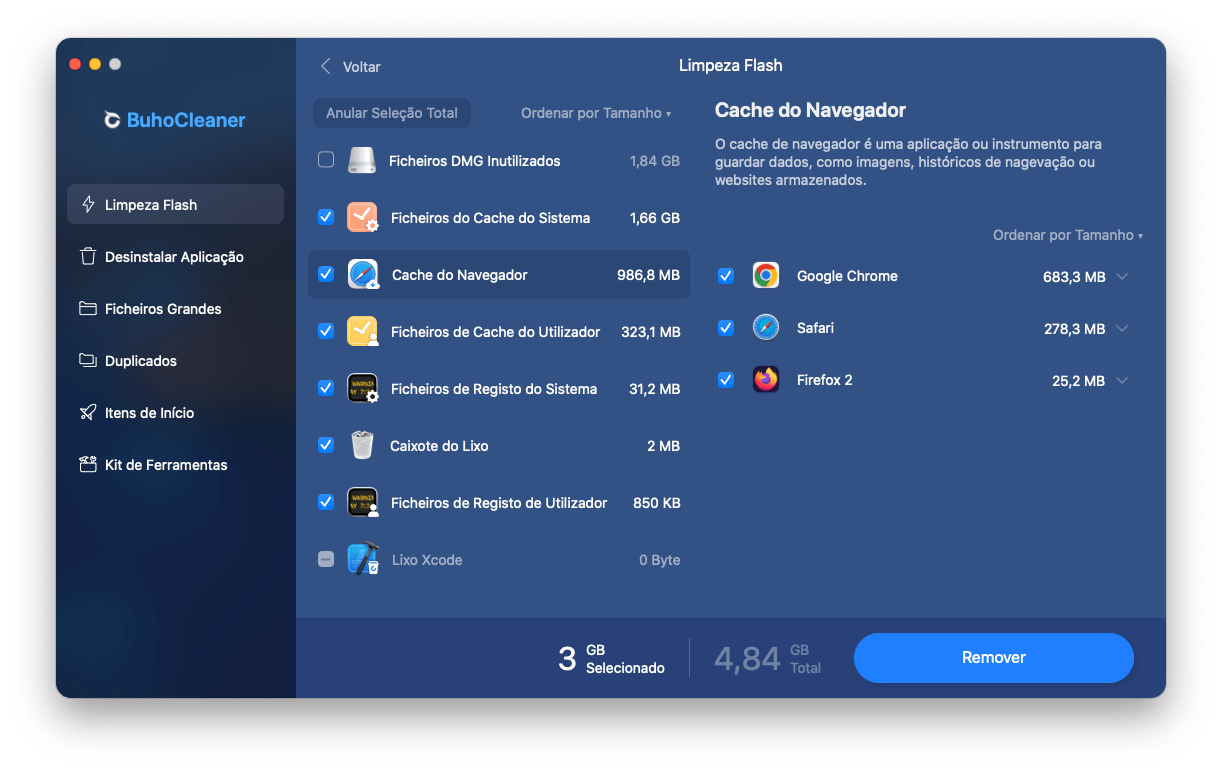
Task: Open Desinstalar Aplicação in the sidebar
Action: click(175, 256)
